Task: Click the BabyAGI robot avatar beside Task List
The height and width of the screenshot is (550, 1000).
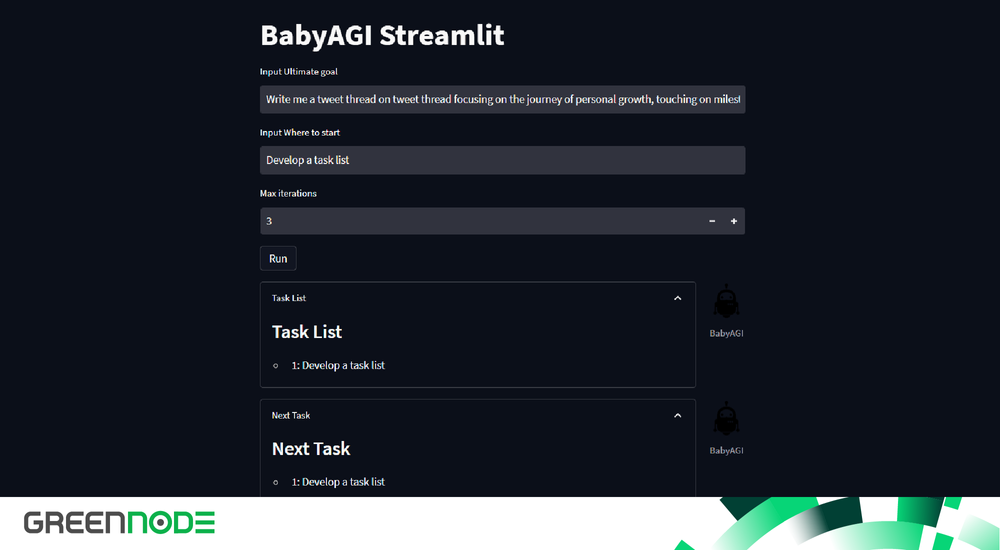Action: 726,303
